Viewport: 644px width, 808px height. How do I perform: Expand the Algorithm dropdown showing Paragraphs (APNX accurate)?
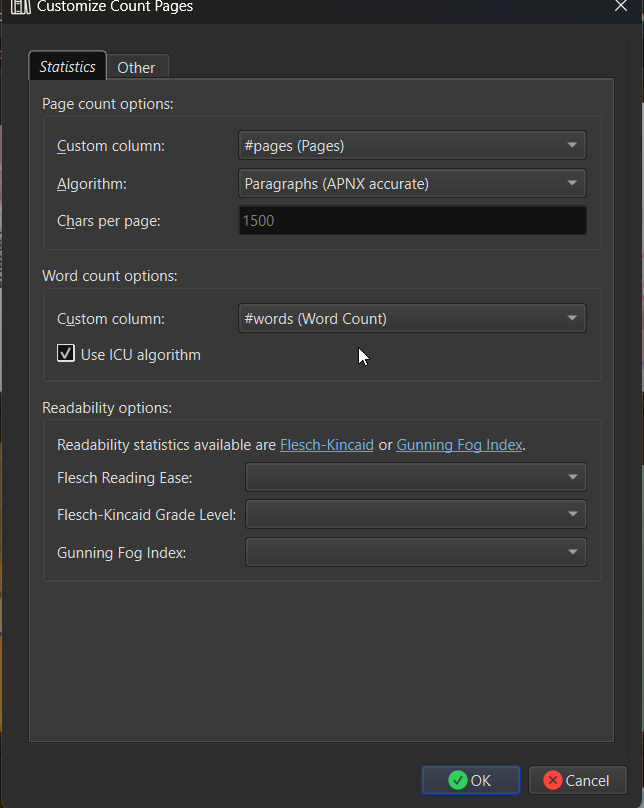pos(412,184)
